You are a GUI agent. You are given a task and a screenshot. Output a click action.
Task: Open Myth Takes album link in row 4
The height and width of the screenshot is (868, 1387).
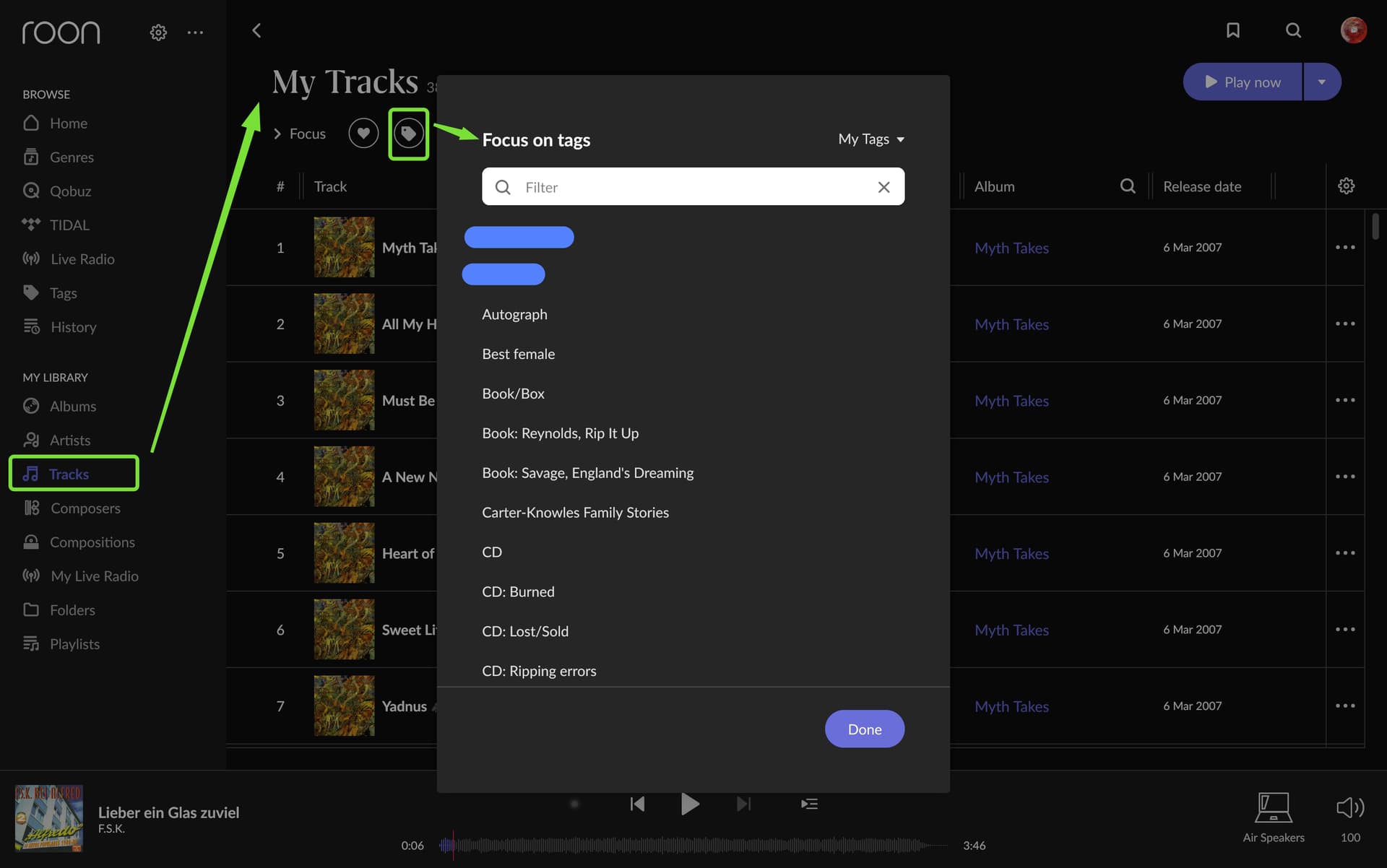(1011, 477)
